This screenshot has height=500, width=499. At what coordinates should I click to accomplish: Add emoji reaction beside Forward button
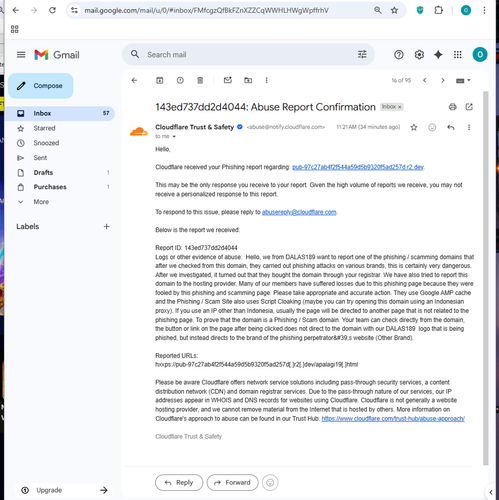(270, 482)
